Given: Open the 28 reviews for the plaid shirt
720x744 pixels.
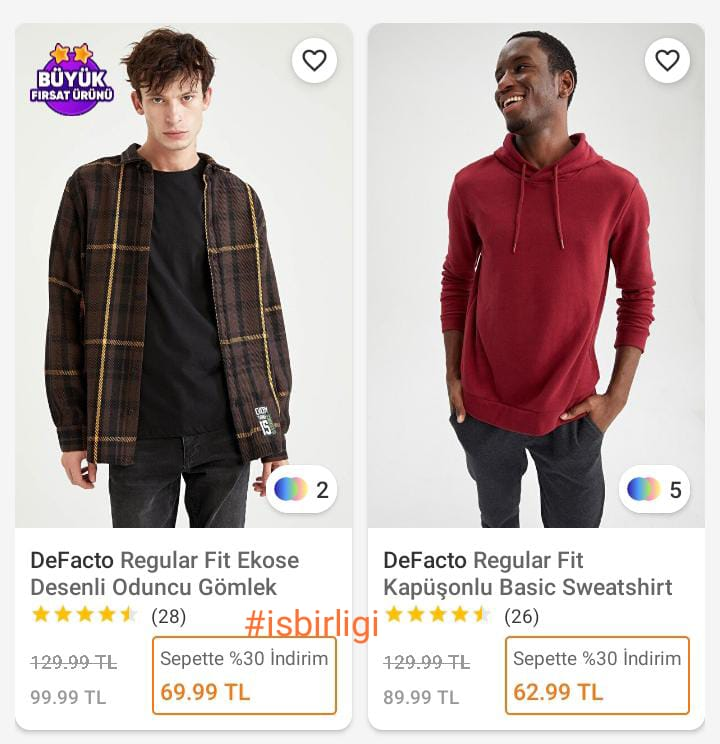Looking at the screenshot, I should point(169,616).
